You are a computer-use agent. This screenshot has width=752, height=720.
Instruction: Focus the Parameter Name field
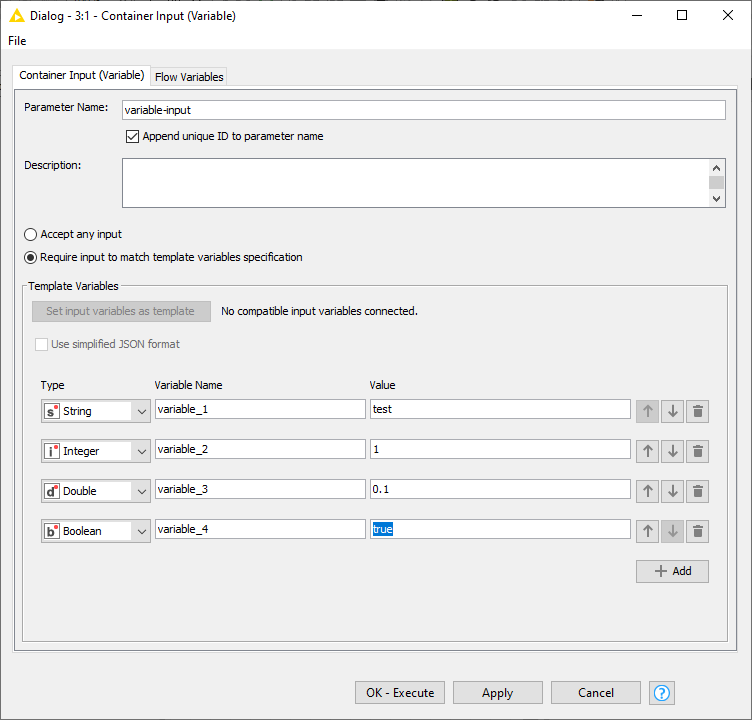tap(424, 110)
